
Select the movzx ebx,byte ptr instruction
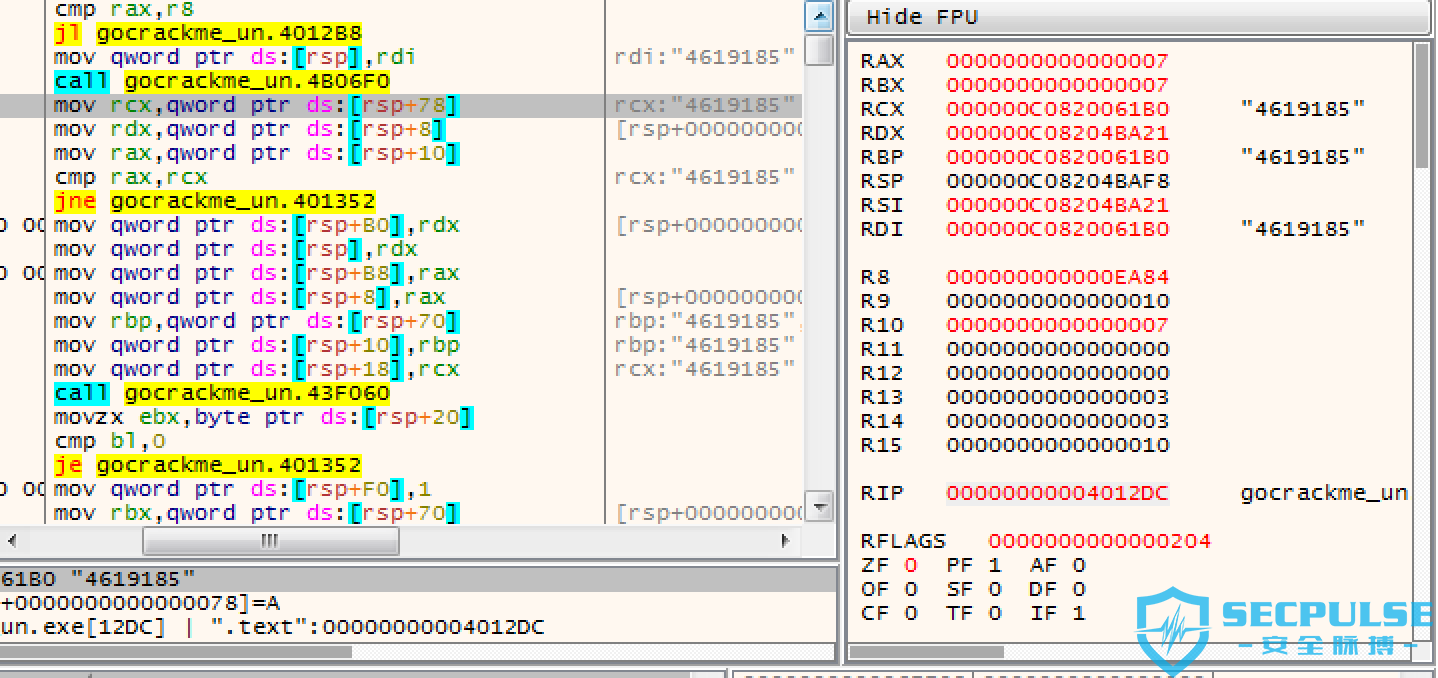(263, 417)
